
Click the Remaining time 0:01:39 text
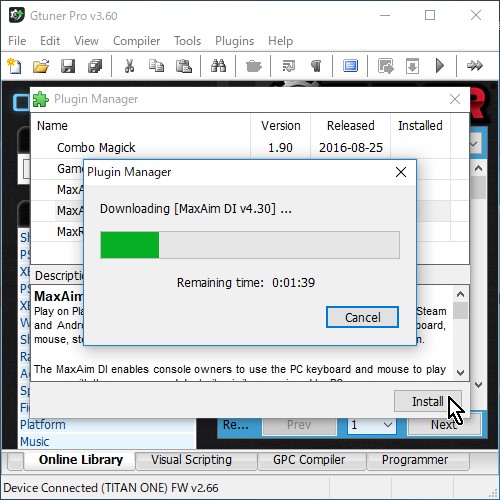pos(246,283)
